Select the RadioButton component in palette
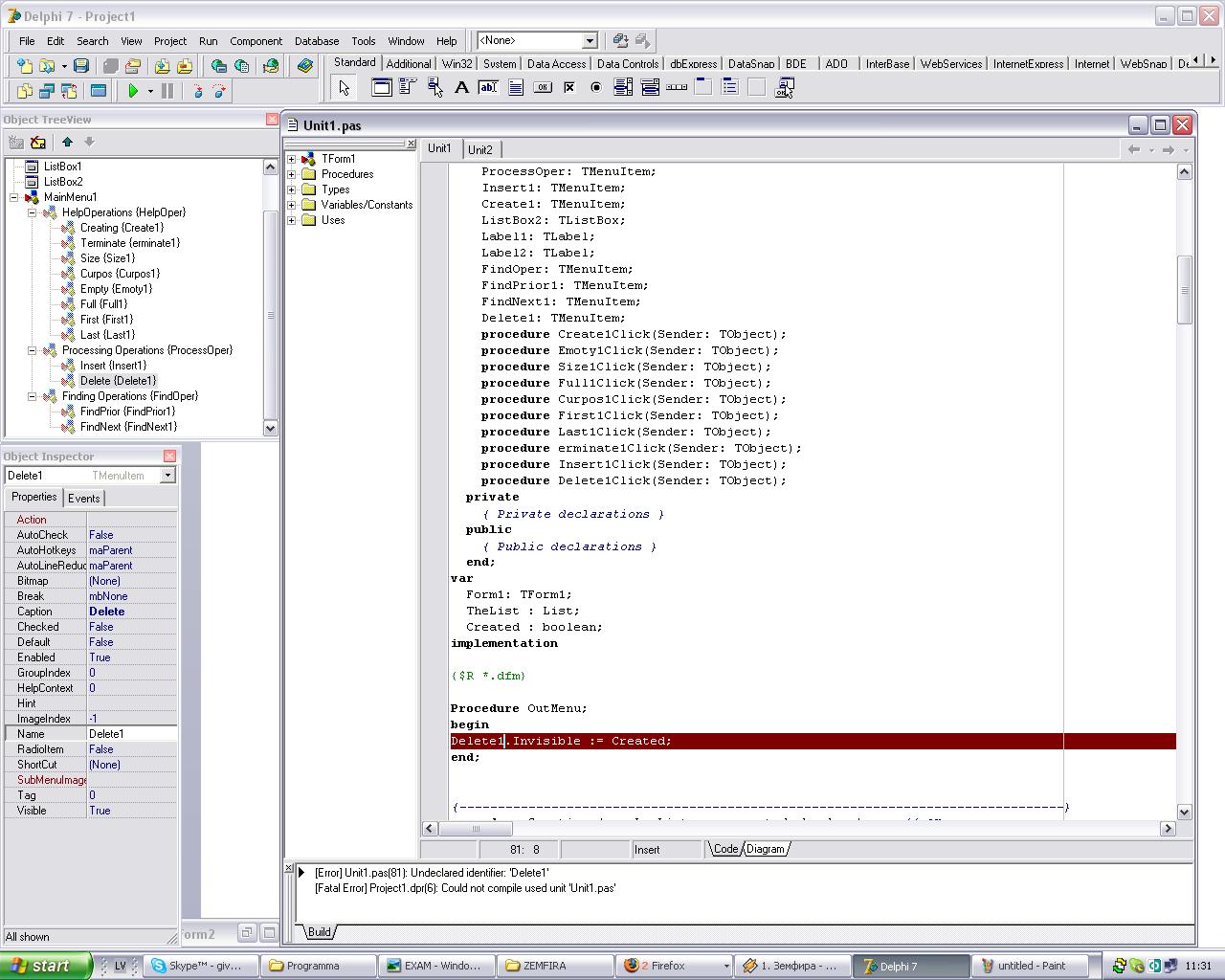The image size is (1225, 980). tap(596, 88)
